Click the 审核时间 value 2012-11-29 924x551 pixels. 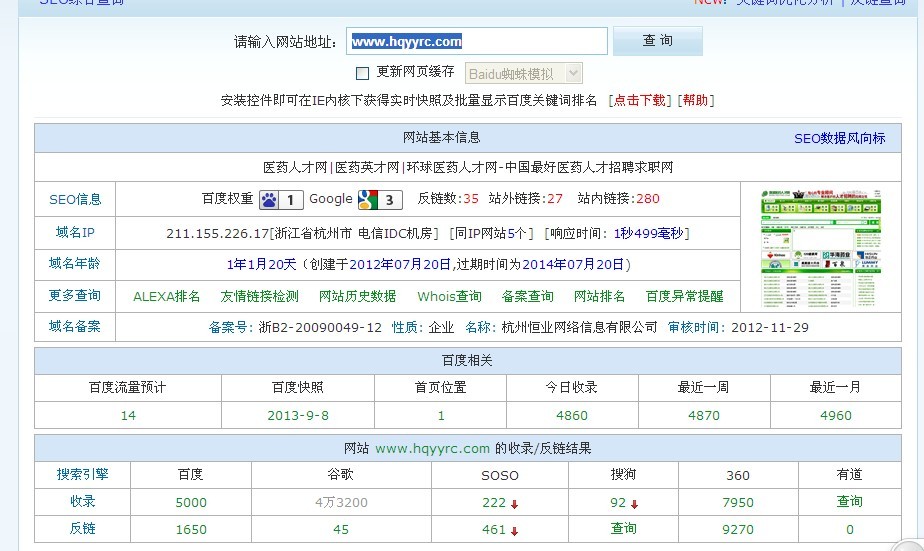(770, 328)
